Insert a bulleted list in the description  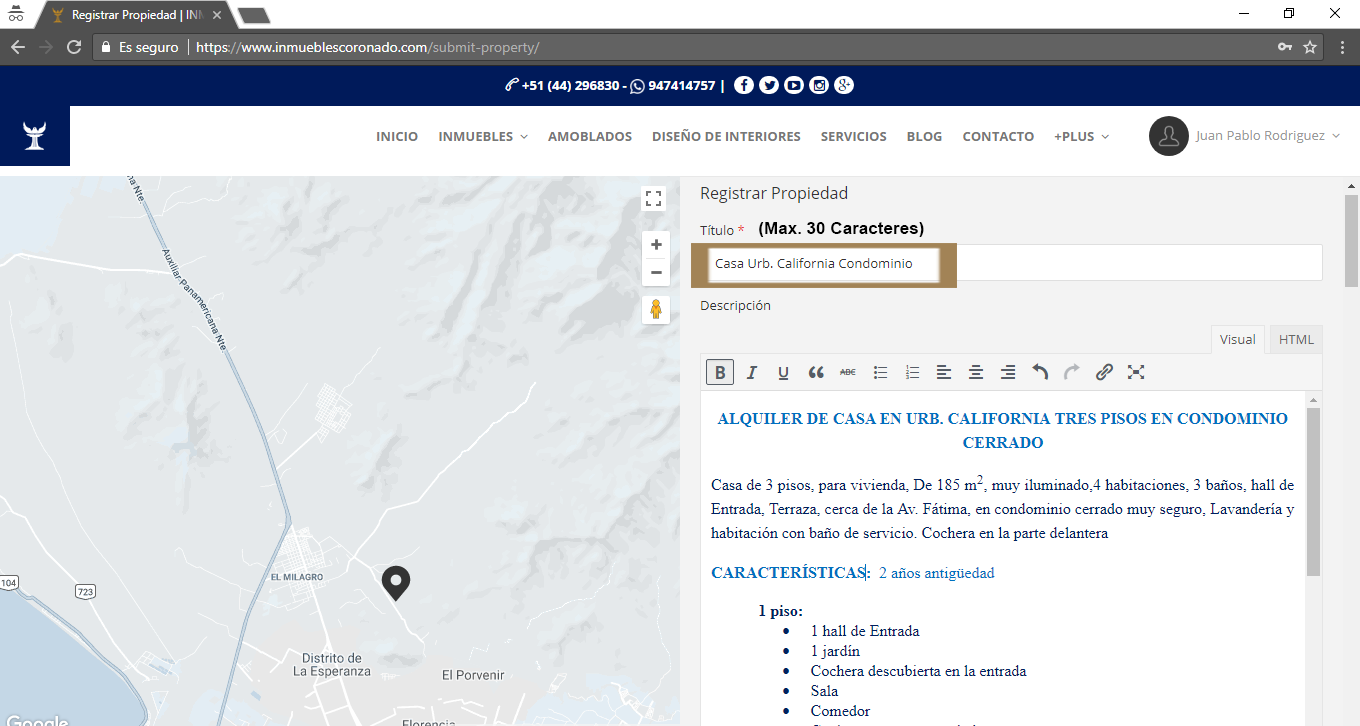click(880, 372)
